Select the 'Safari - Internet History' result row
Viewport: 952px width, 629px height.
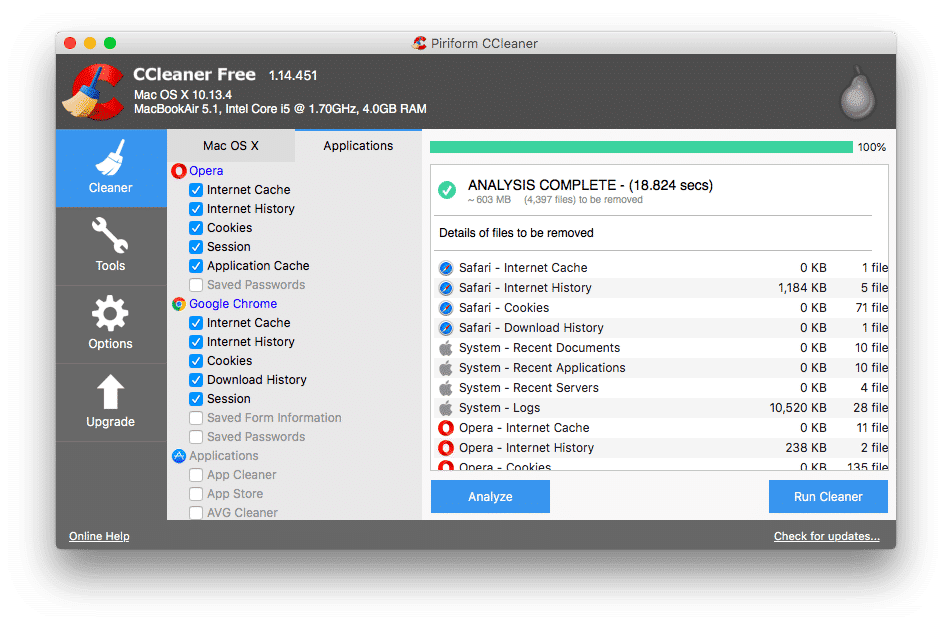661,288
